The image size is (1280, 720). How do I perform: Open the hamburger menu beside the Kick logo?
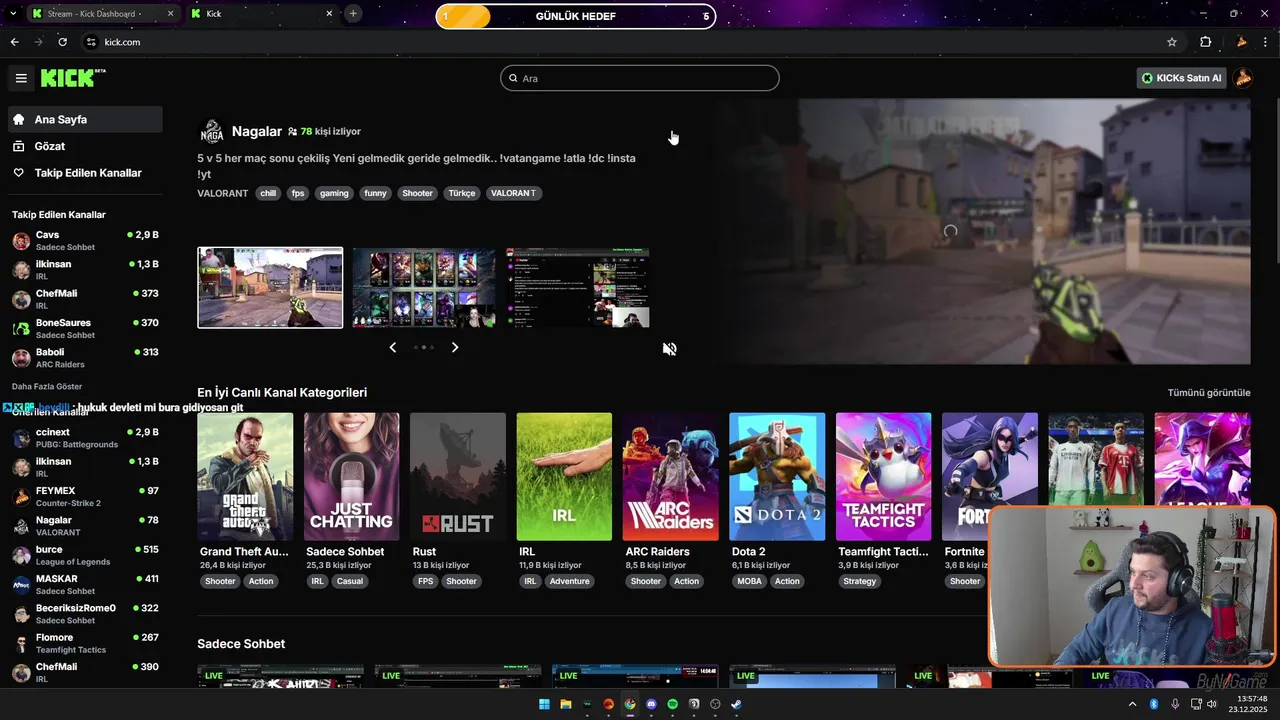point(21,78)
